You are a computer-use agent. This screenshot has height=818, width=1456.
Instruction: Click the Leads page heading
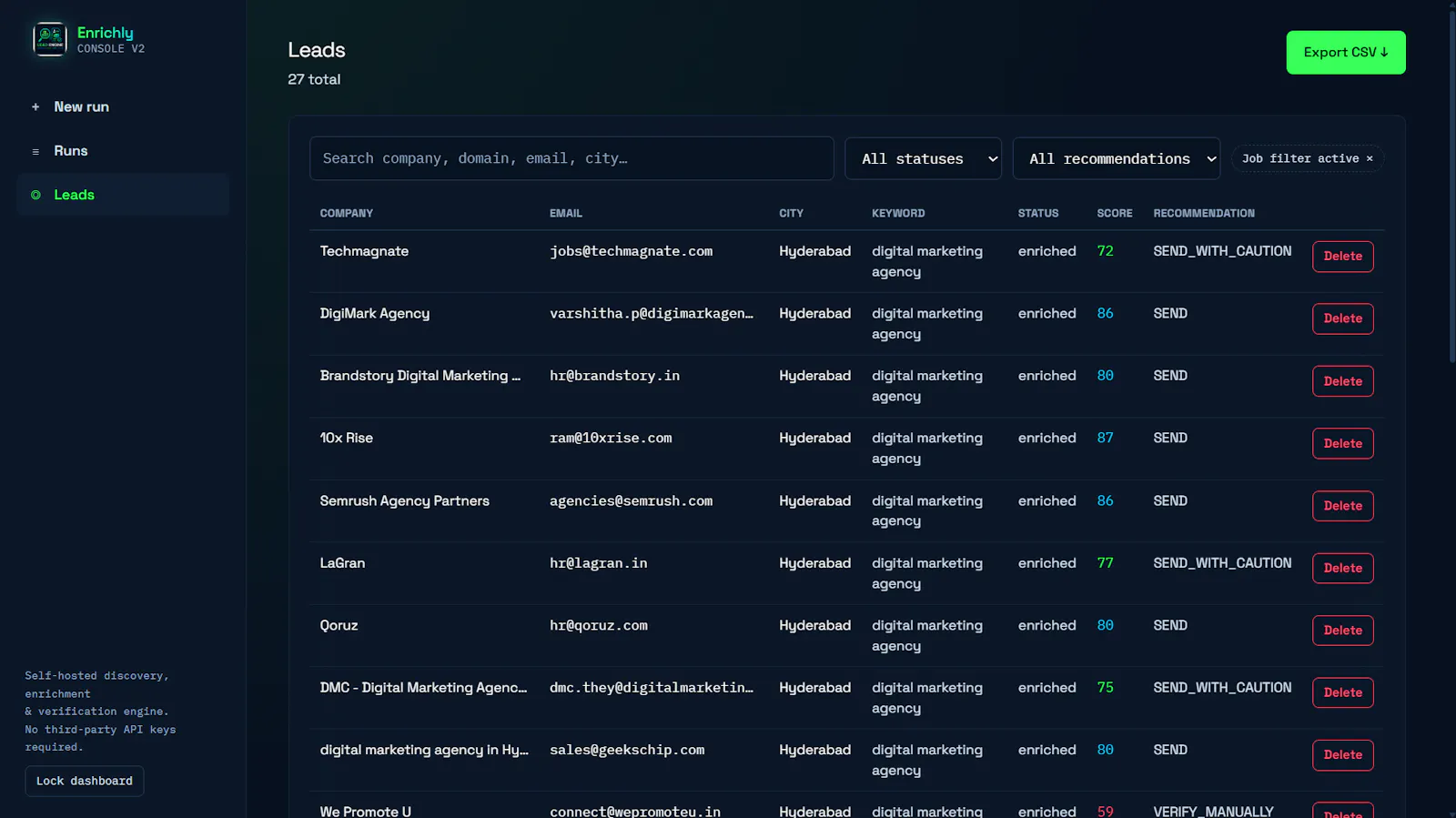pos(317,50)
